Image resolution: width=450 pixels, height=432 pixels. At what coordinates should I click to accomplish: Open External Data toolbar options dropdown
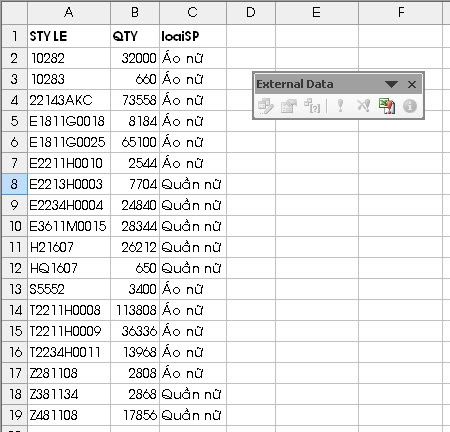[391, 84]
